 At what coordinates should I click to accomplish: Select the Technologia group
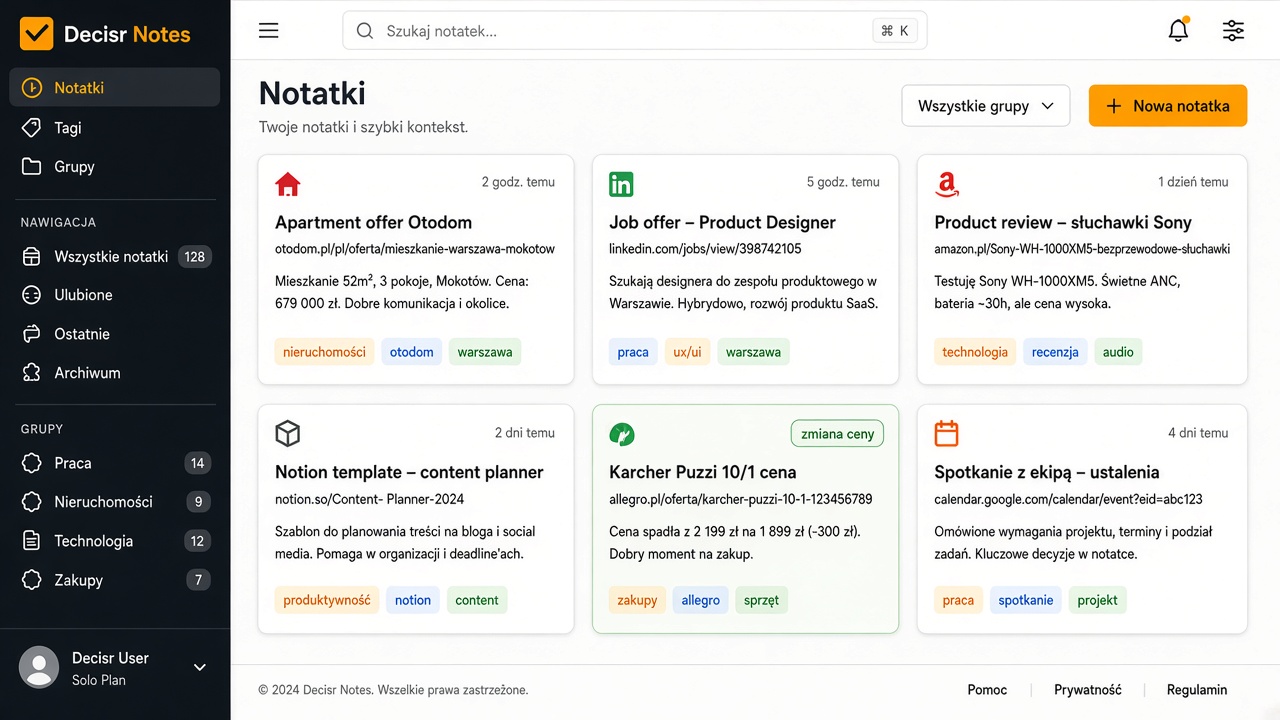click(x=115, y=541)
